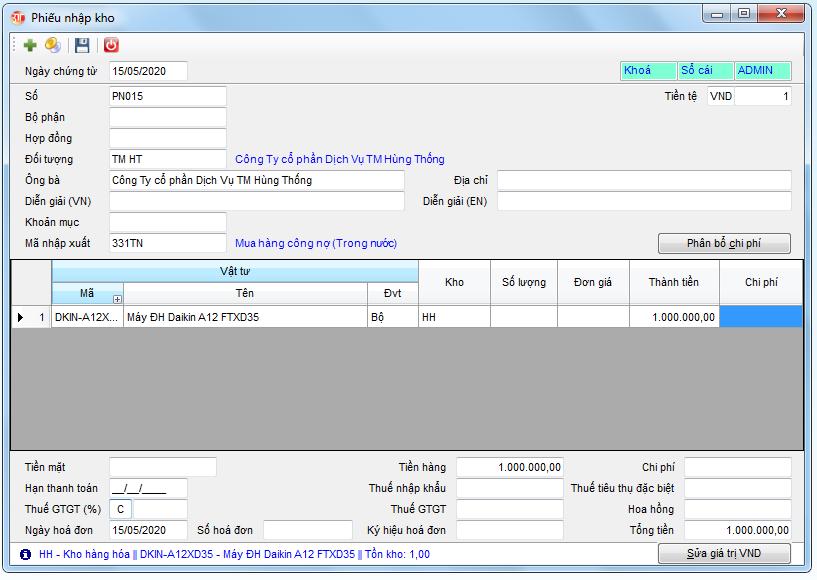The width and height of the screenshot is (817, 580).
Task: Click the Thành tiền column header
Action: [673, 283]
